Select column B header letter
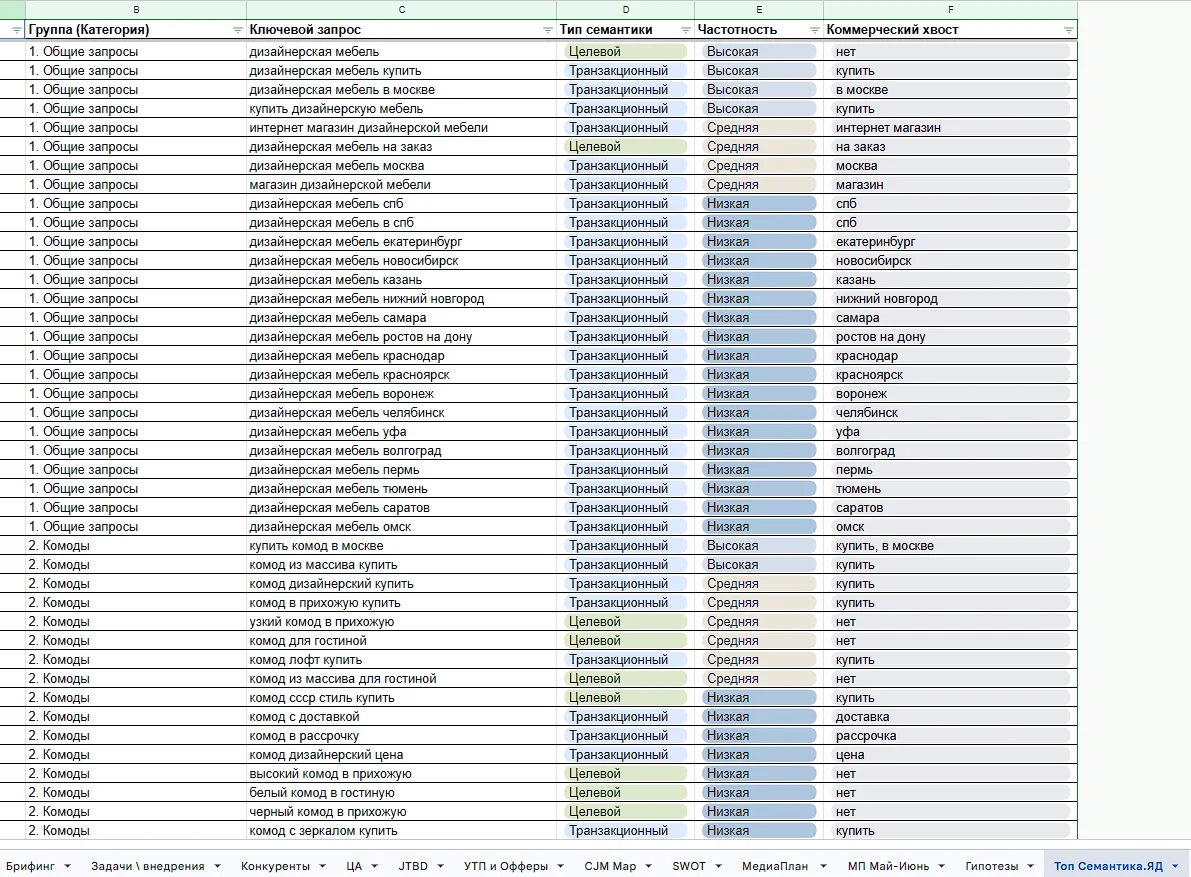 coord(136,10)
